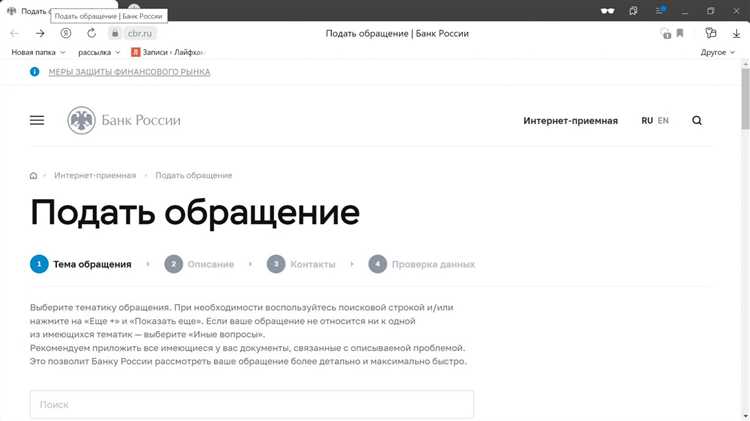Click the blue info icon in the banner

[x=34, y=72]
